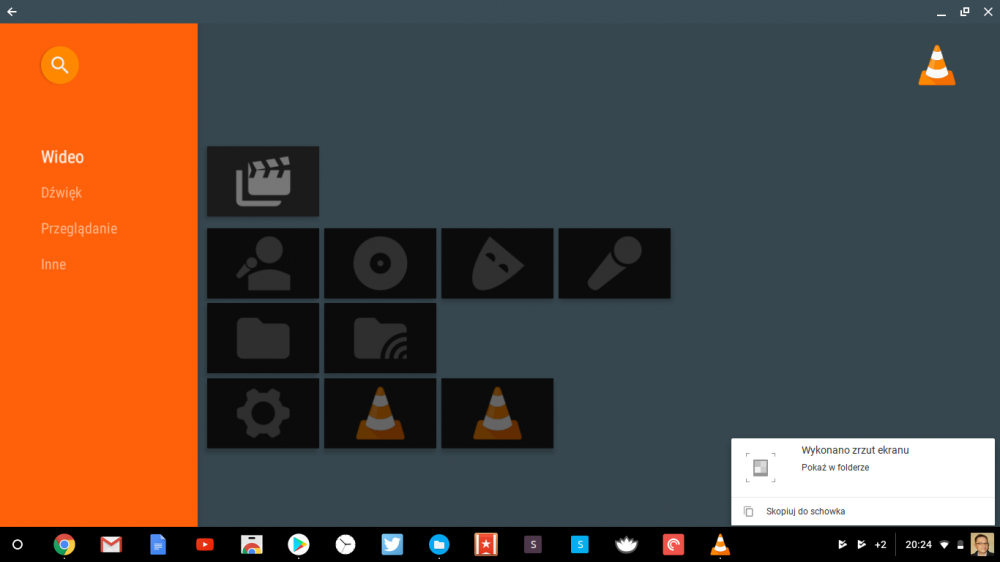Open the Chrome Web Store shelf icon

point(251,545)
